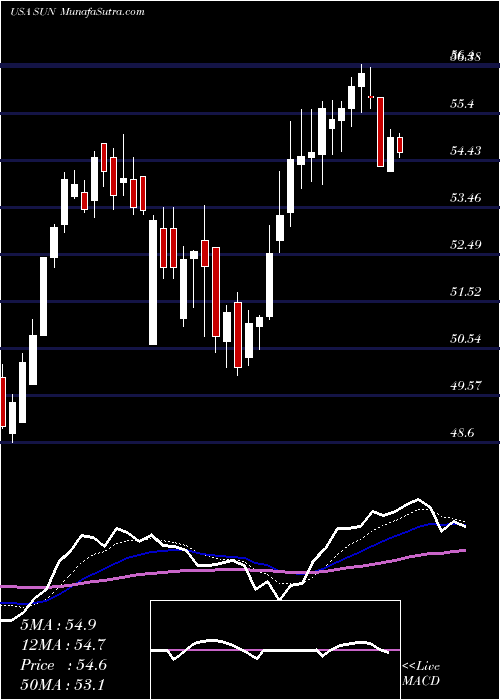Click the 55.4 price axis label
Viewport: 500px width, 700px height.
click(464, 104)
